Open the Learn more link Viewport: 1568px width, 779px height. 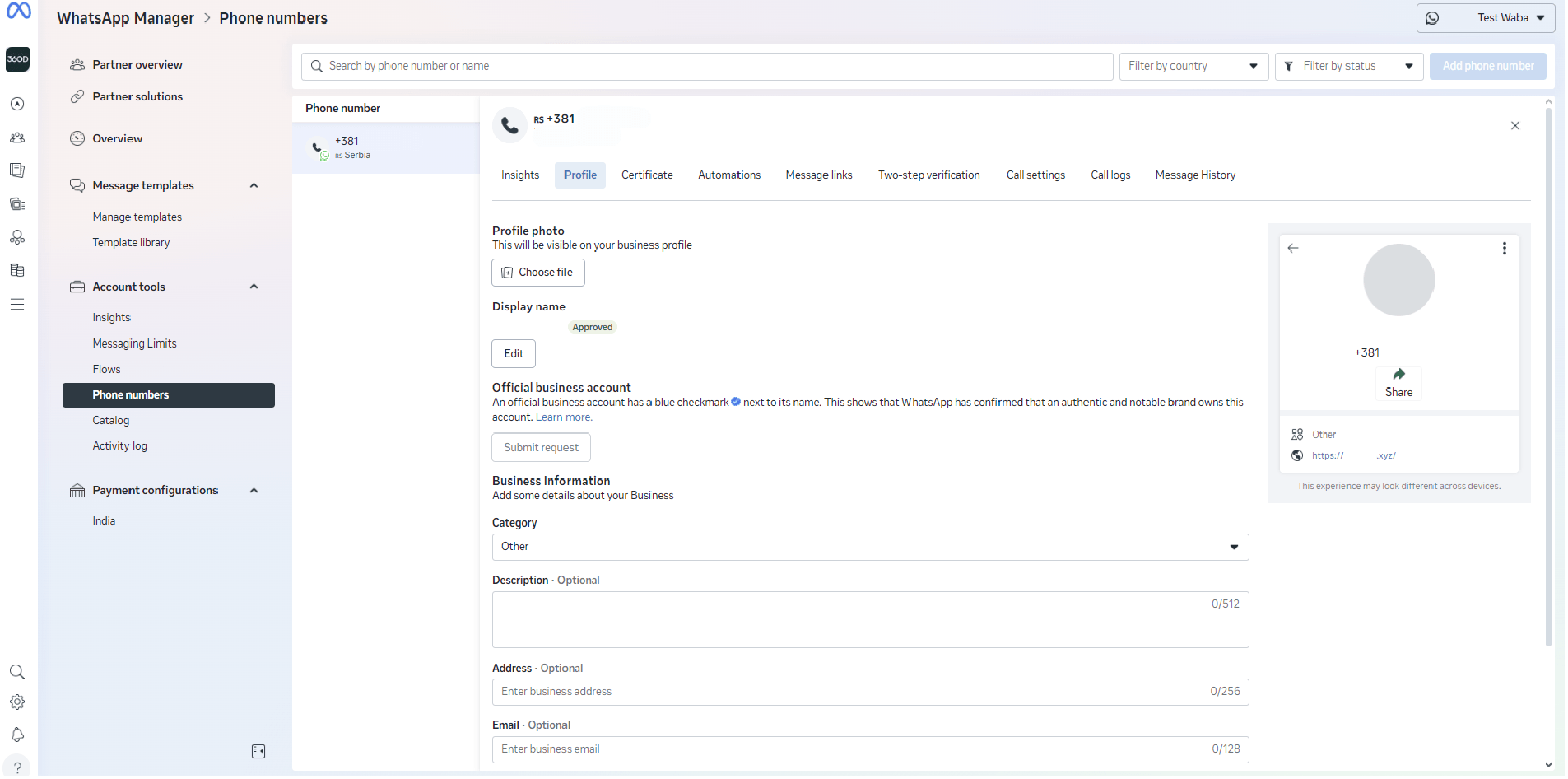click(x=564, y=417)
